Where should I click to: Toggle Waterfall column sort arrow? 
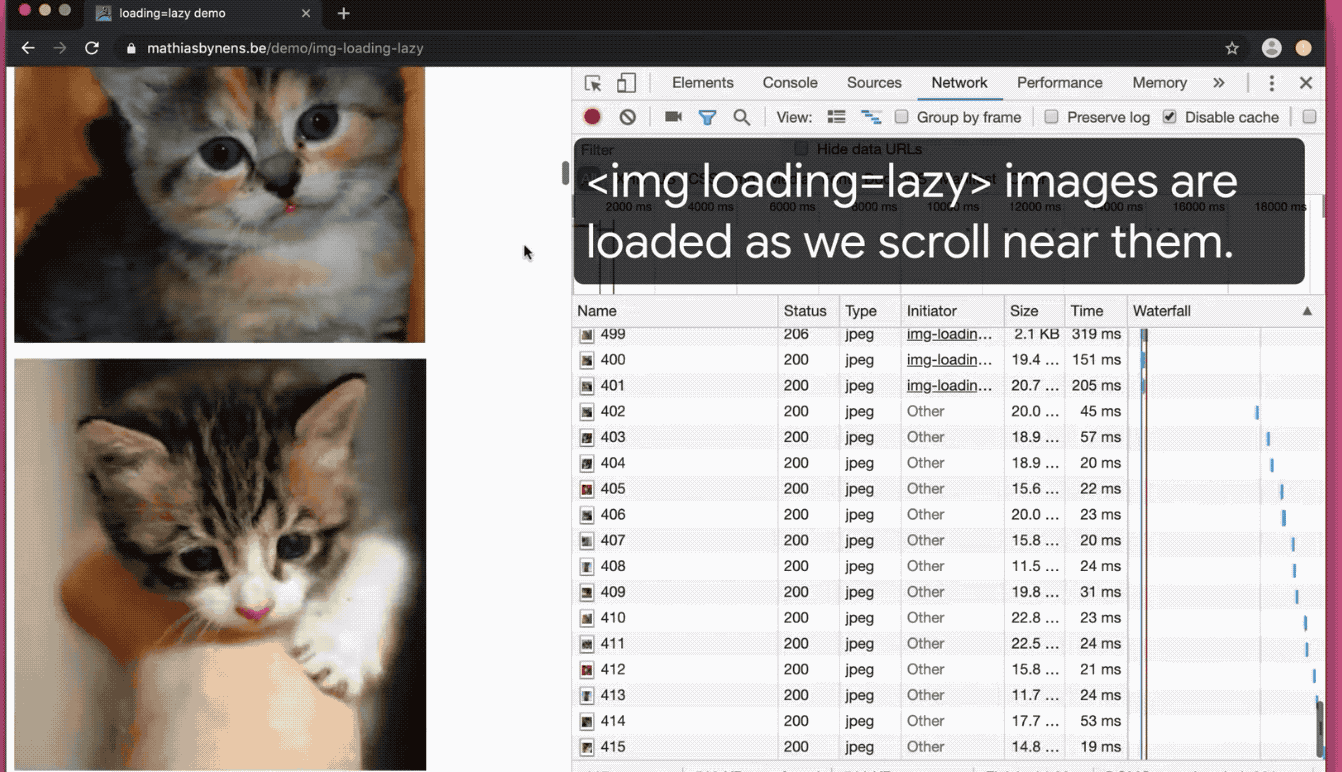pos(1306,311)
